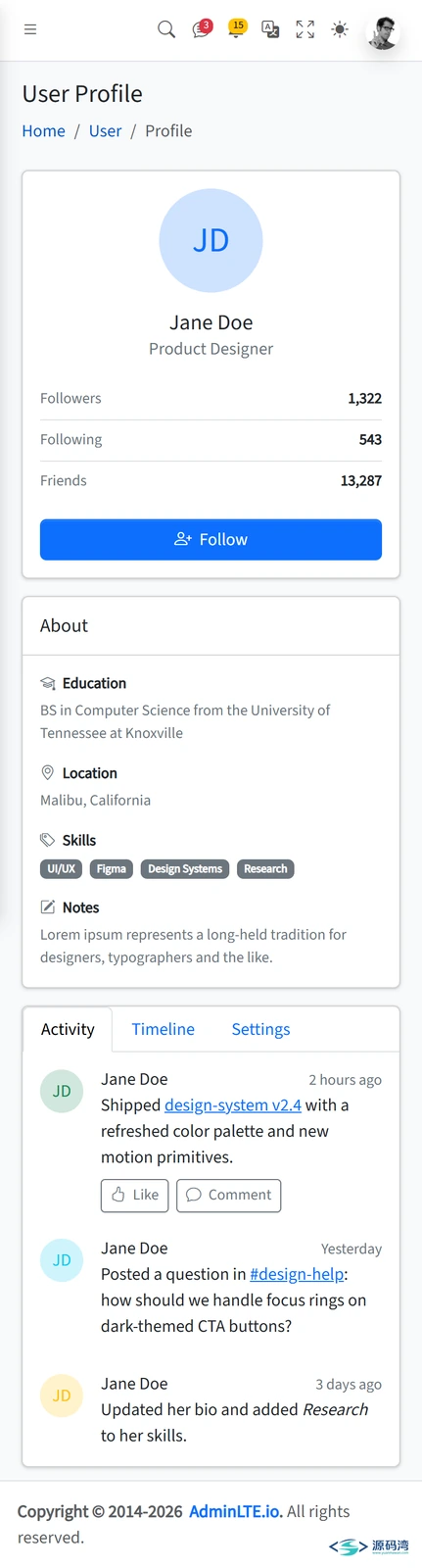Toggle fullscreen expand icon
This screenshot has width=422, height=1568.
click(305, 29)
